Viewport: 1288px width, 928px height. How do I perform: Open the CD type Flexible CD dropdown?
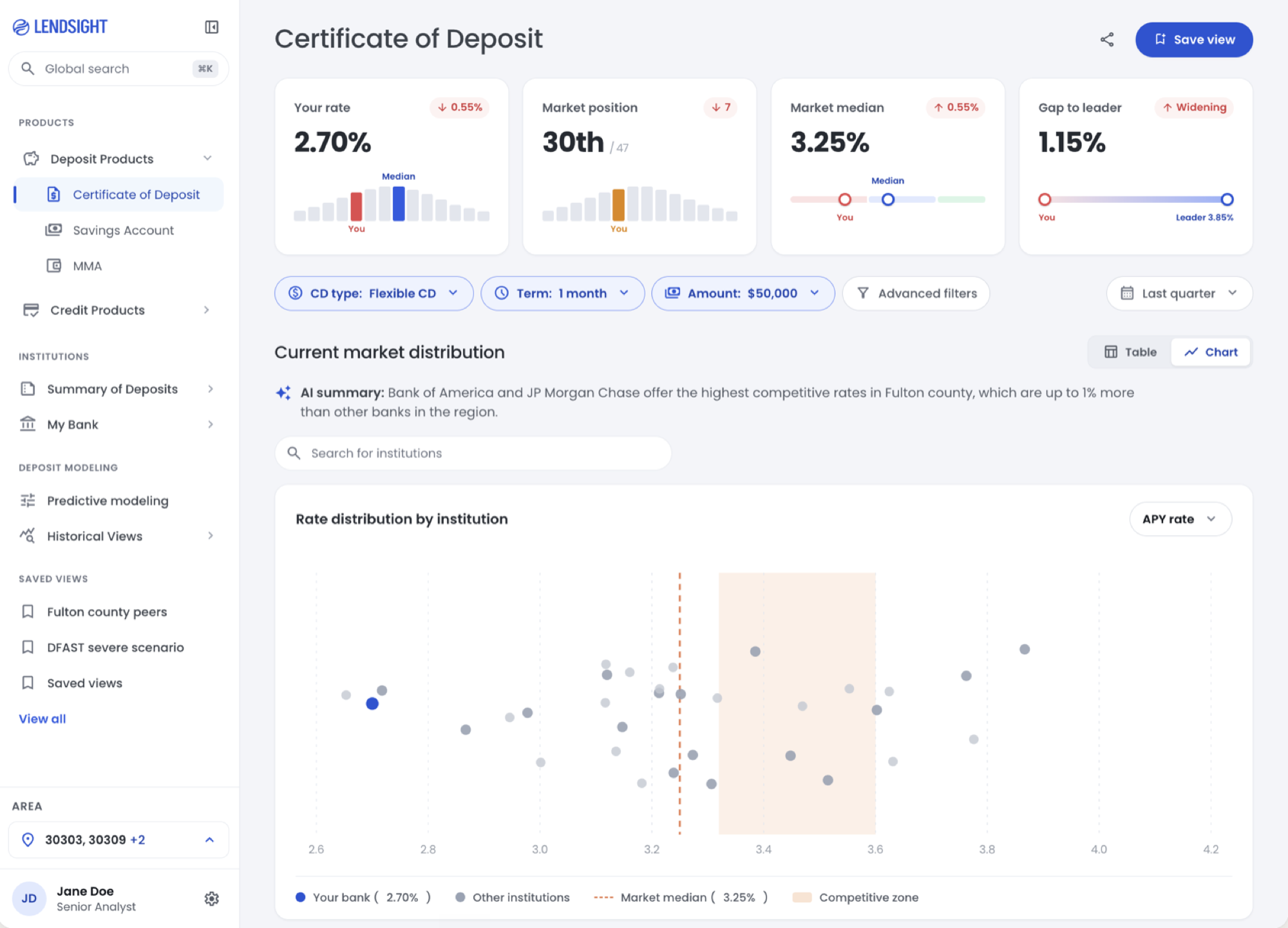(x=374, y=293)
